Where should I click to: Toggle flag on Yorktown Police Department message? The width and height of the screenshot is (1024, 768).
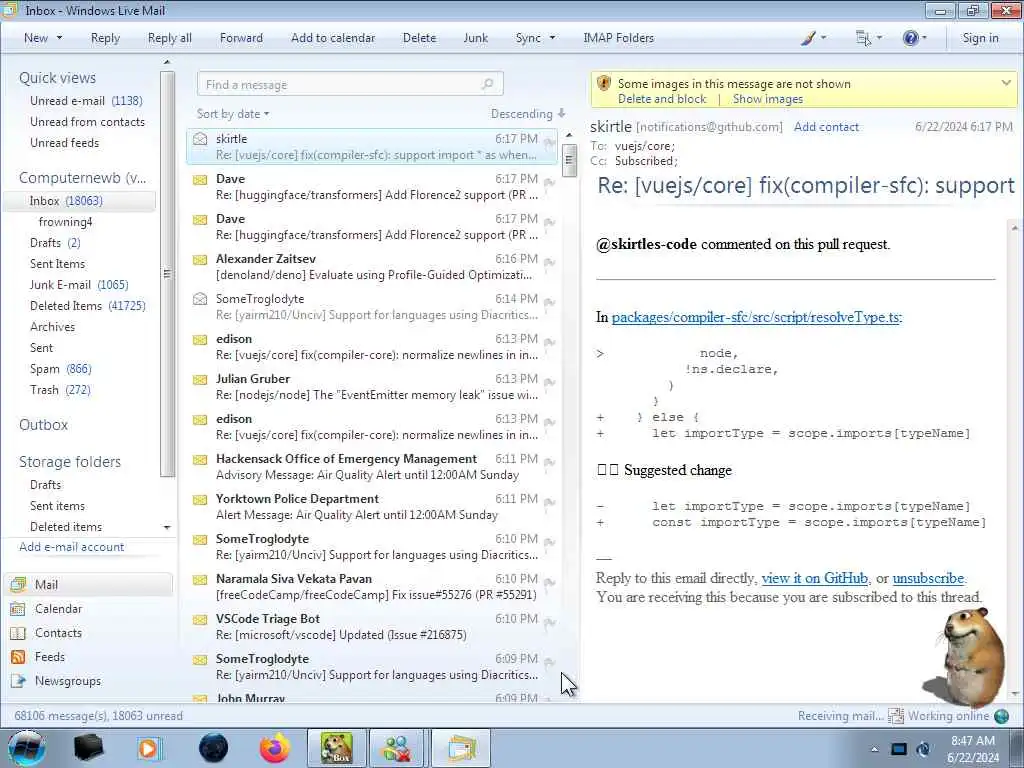pos(549,502)
